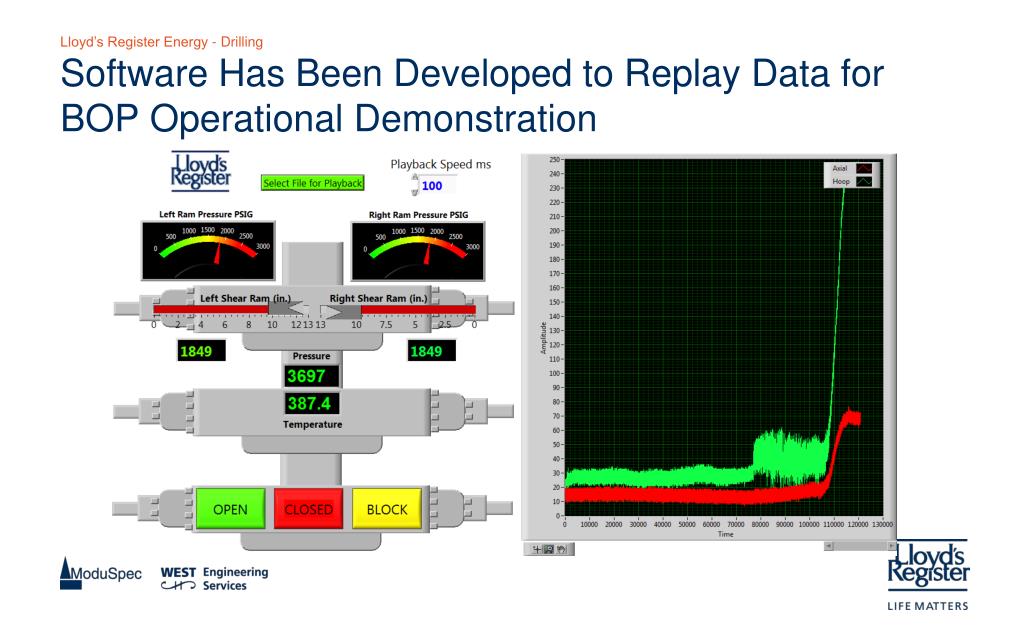1023x633 pixels.
Task: Click the Playback Speed value field showing 100
Action: coord(437,185)
